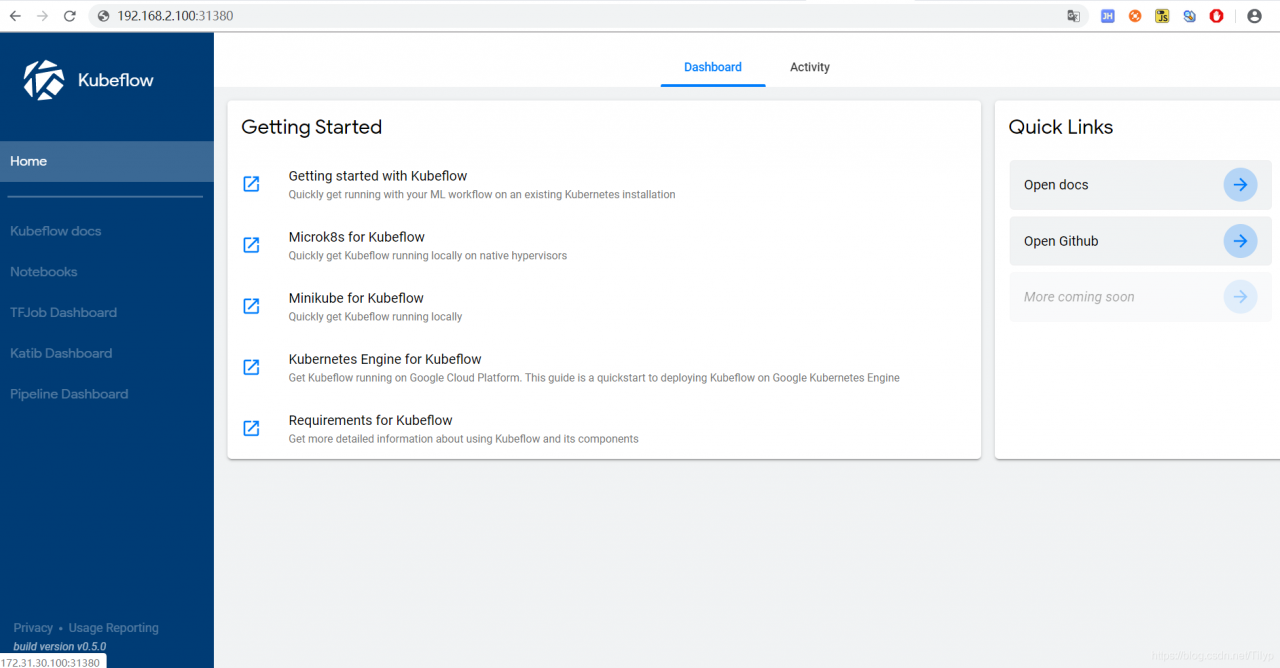1280x668 pixels.
Task: Open Pipeline Dashboard in the sidebar
Action: click(69, 394)
